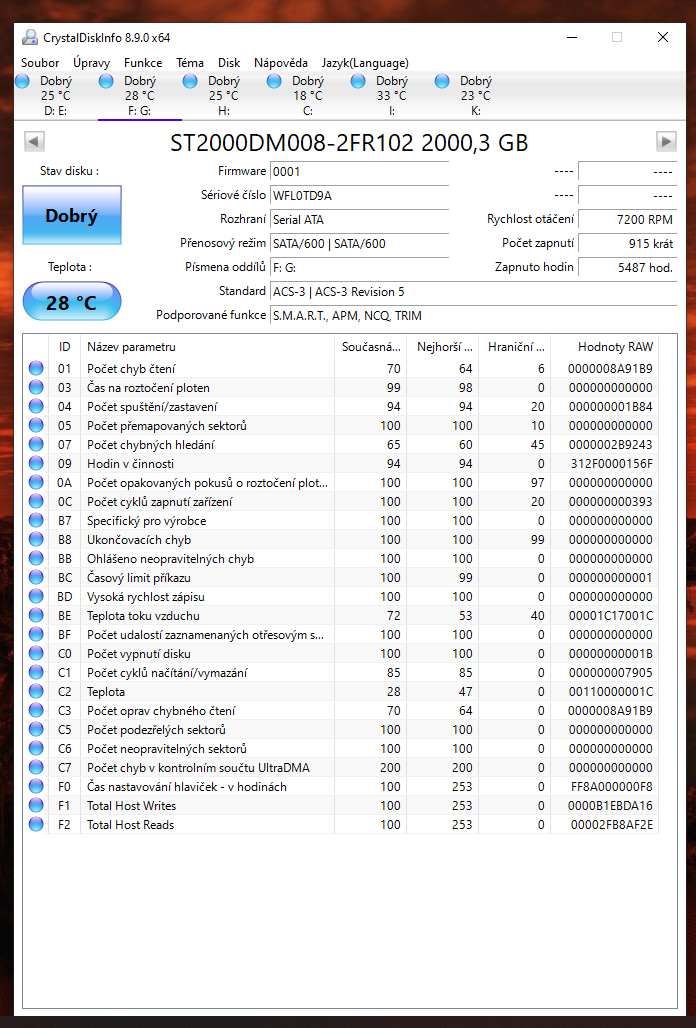
Task: Go to next disk with right arrow
Action: point(666,141)
